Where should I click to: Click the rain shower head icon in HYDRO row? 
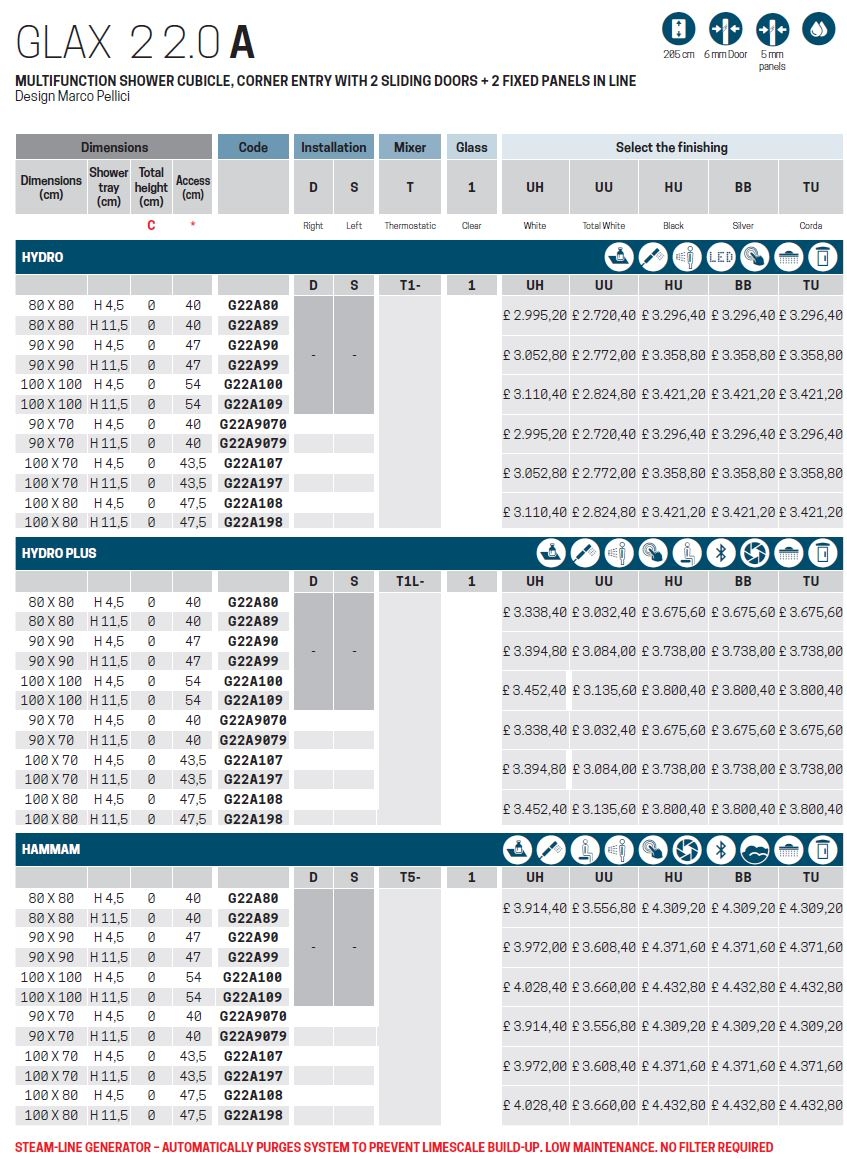tap(790, 258)
